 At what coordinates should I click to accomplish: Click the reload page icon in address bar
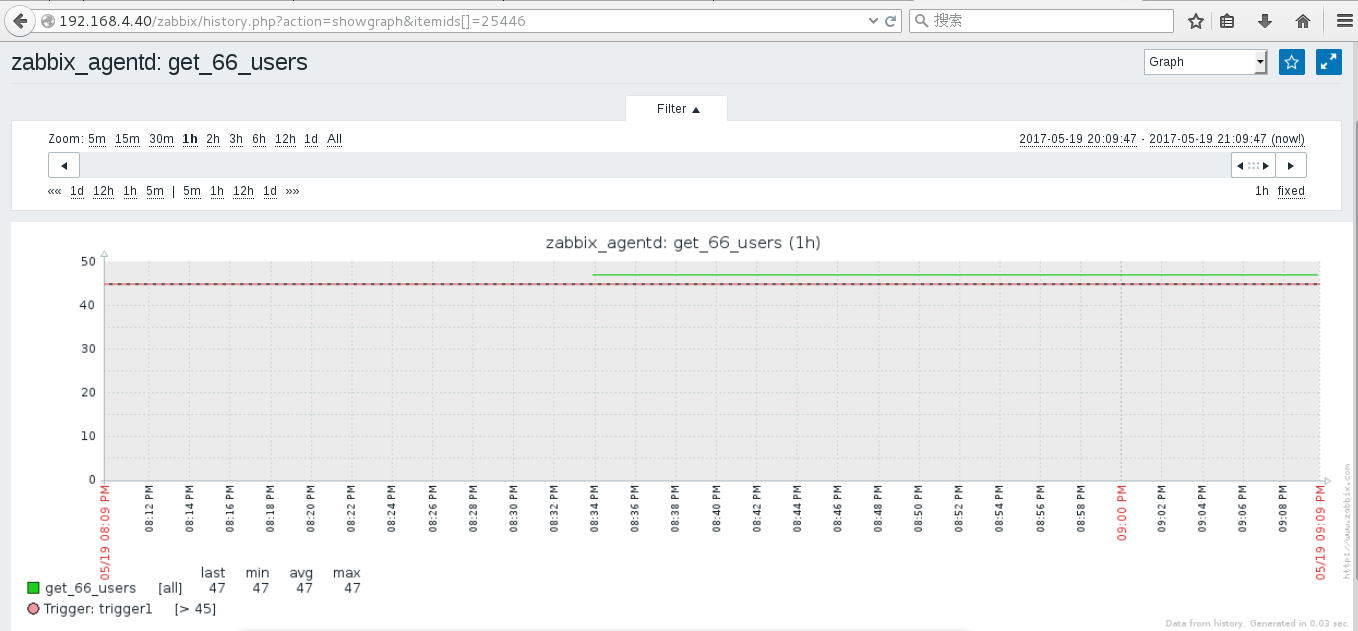889,21
